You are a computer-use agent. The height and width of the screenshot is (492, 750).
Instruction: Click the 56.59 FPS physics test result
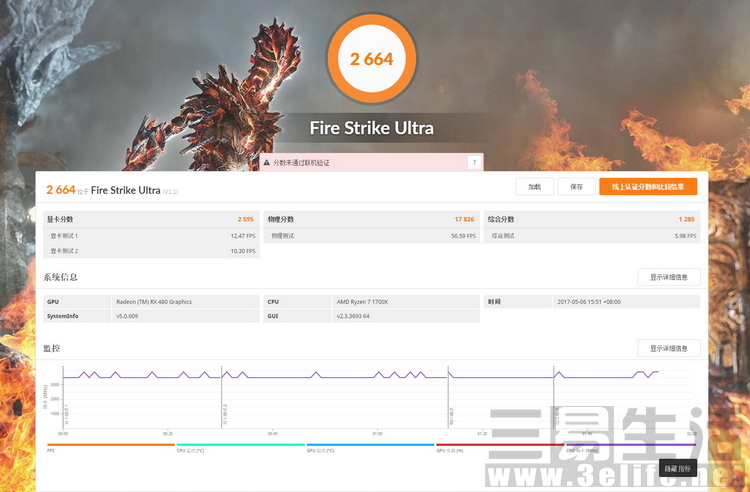tap(463, 236)
